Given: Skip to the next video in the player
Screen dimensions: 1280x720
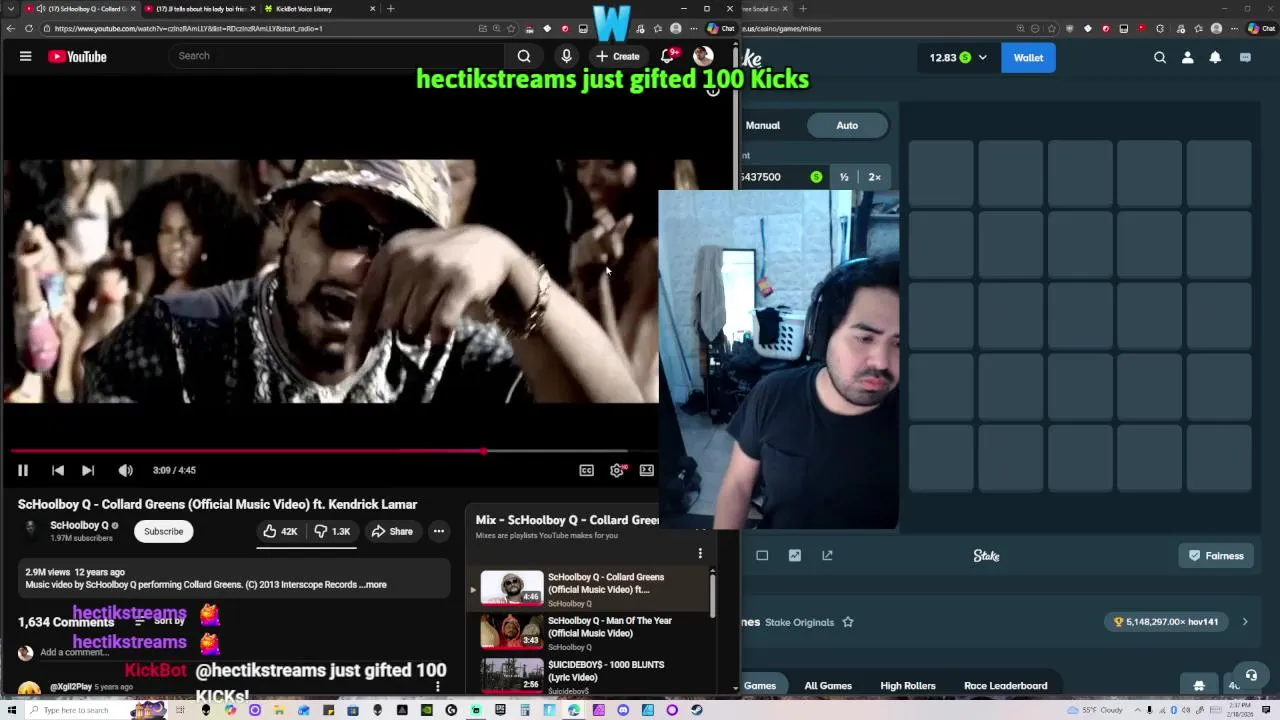Looking at the screenshot, I should (x=88, y=470).
